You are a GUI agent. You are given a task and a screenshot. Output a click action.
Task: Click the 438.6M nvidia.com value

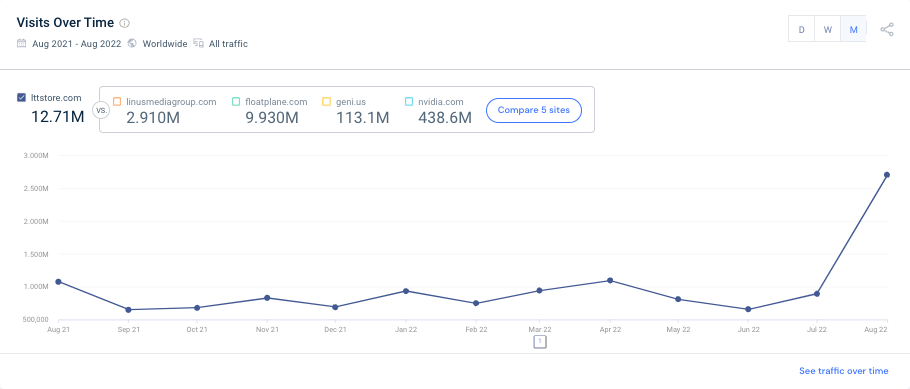click(x=445, y=118)
